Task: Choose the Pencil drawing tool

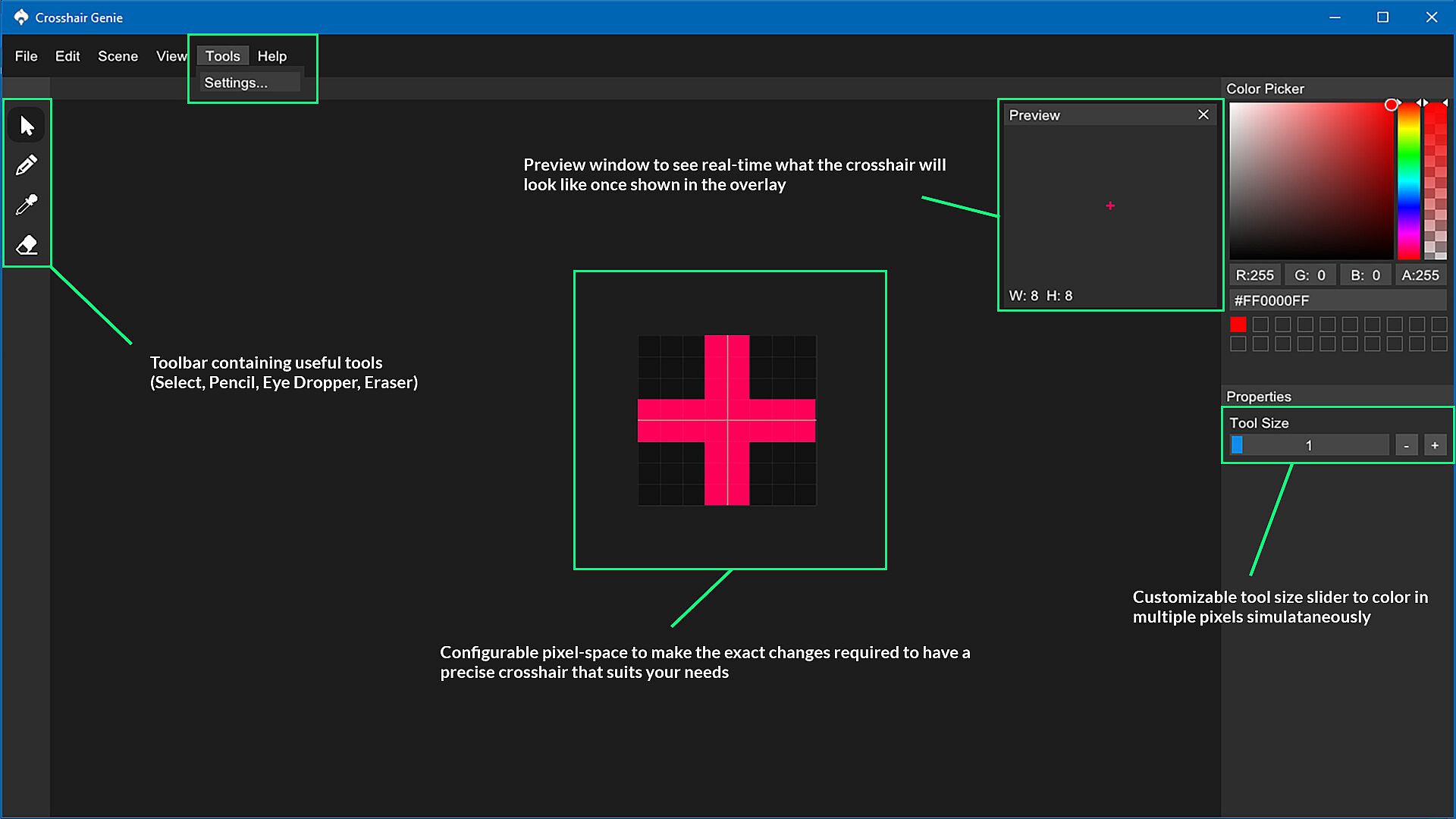Action: pos(27,165)
